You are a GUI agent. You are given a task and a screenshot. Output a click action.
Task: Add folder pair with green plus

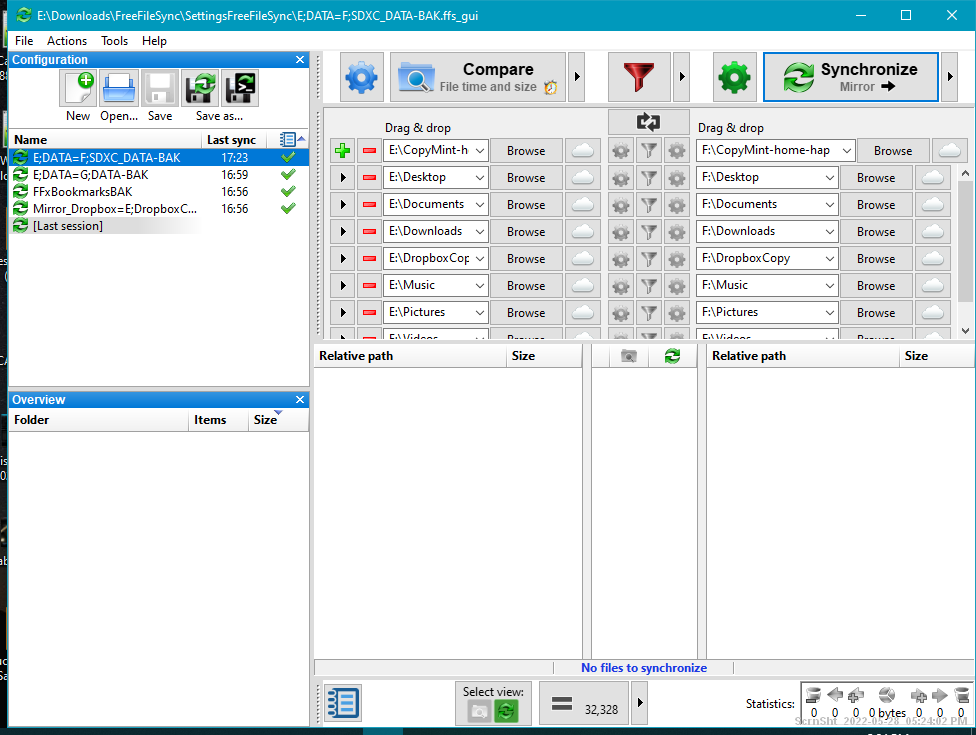pyautogui.click(x=342, y=151)
